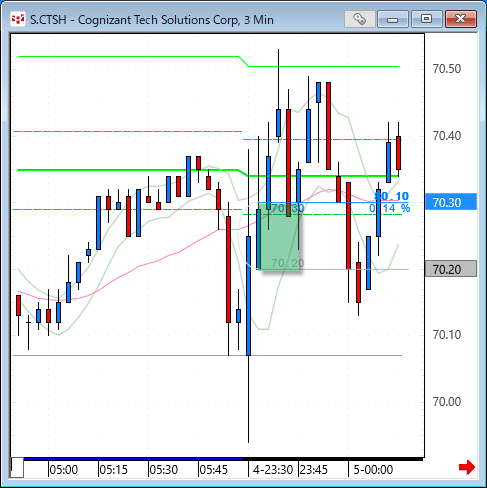Click the 70.20 label inside green rectangle

[288, 263]
